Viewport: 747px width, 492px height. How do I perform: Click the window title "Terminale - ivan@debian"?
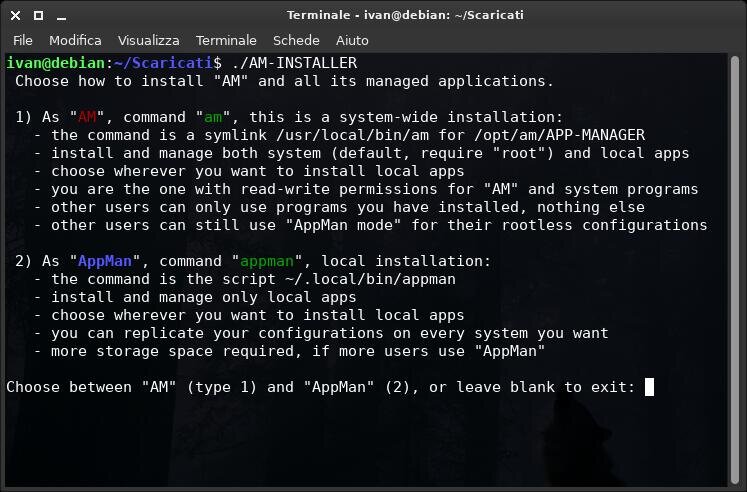tap(405, 15)
